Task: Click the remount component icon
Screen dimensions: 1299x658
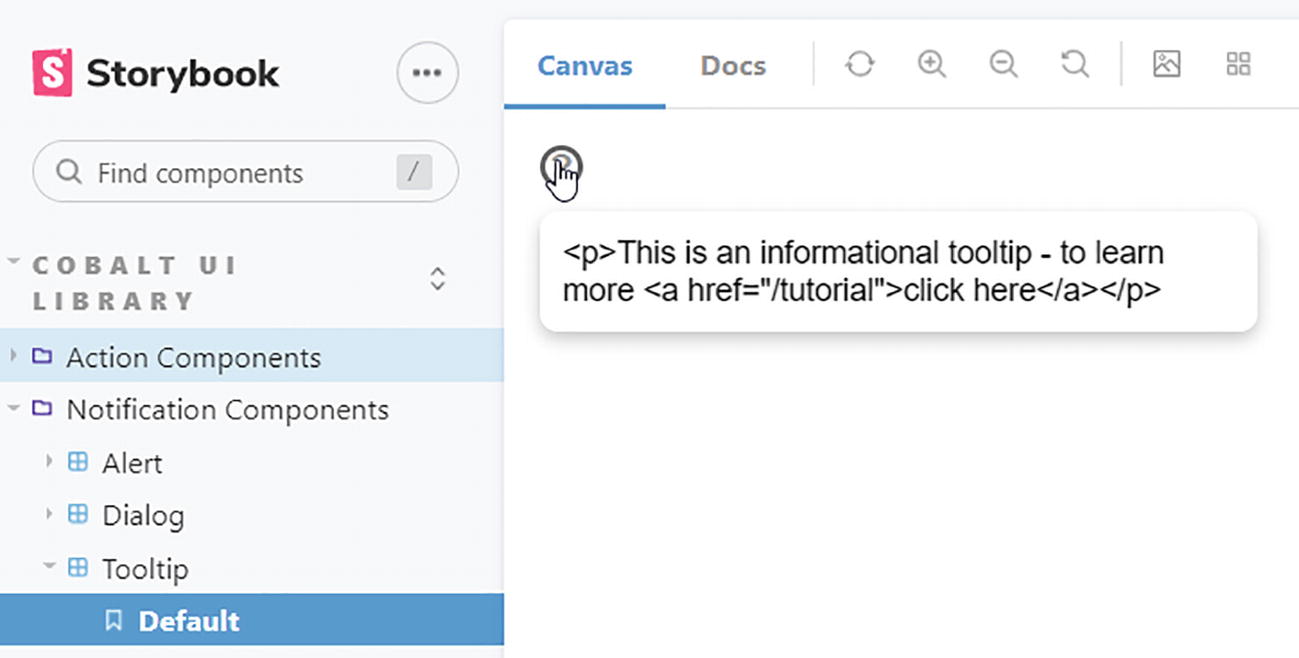Action: coord(859,65)
